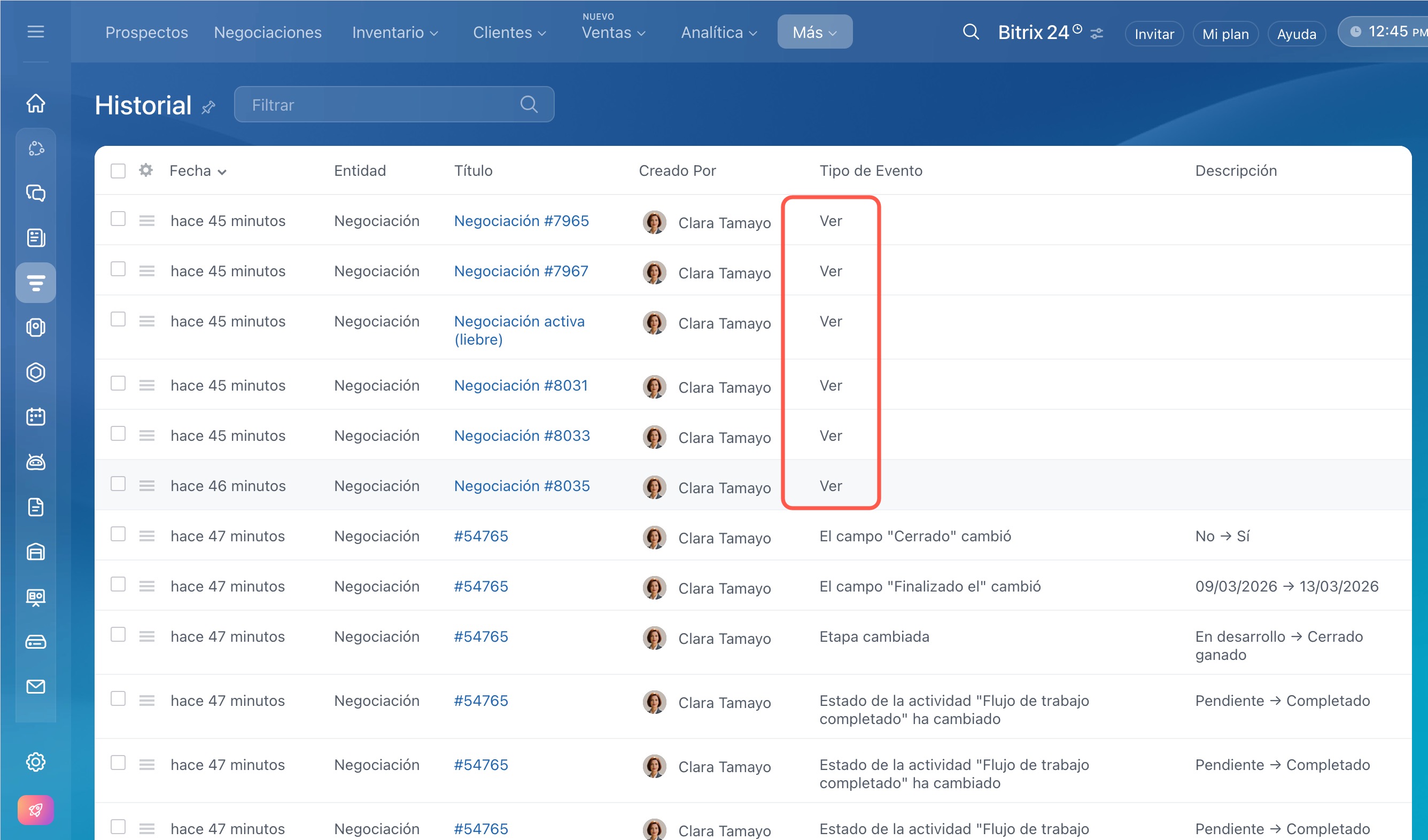Screen dimensions: 1428x840
Task: Tick checkbox for Negociación #7965 row
Action: [118, 219]
